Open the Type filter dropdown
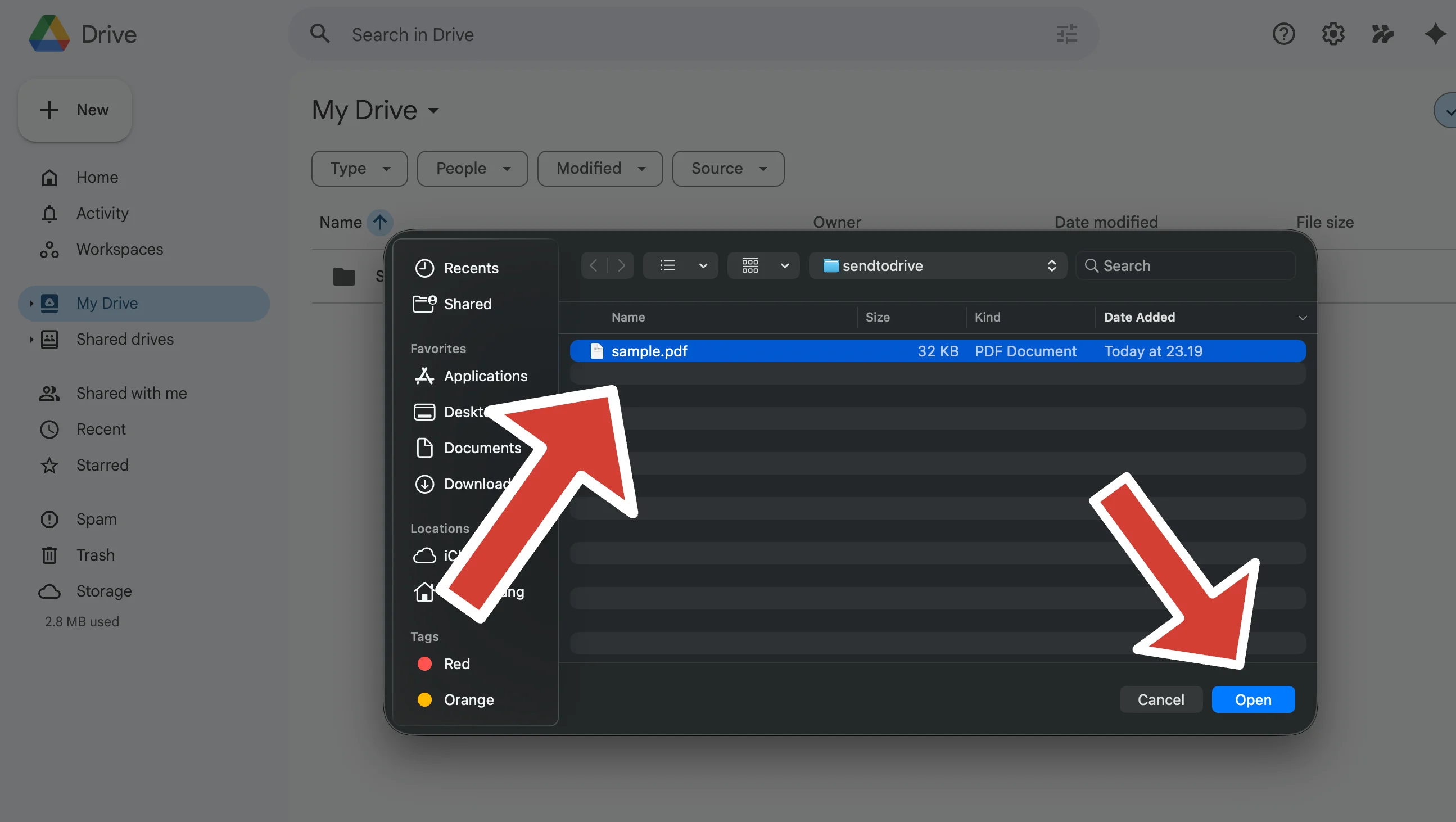 coord(359,168)
